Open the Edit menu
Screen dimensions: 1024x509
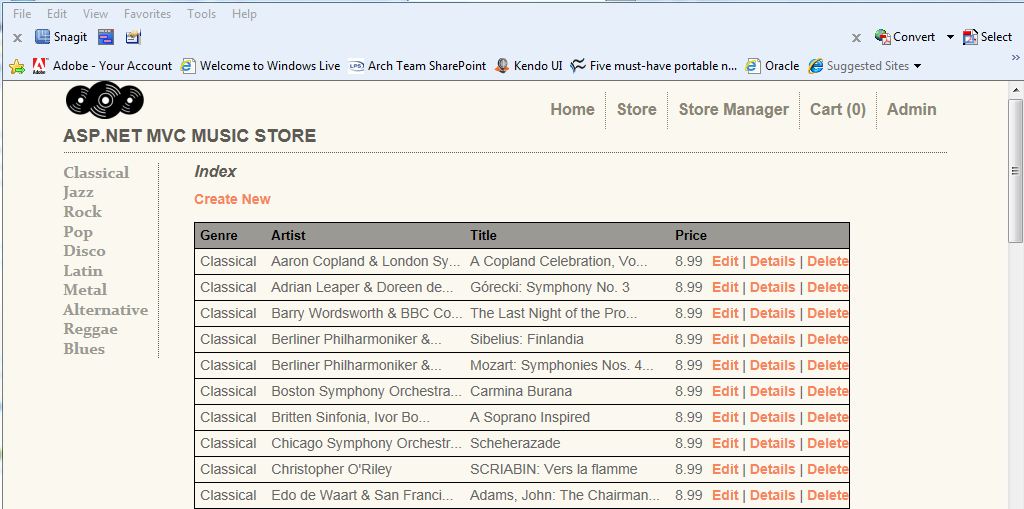click(x=57, y=14)
